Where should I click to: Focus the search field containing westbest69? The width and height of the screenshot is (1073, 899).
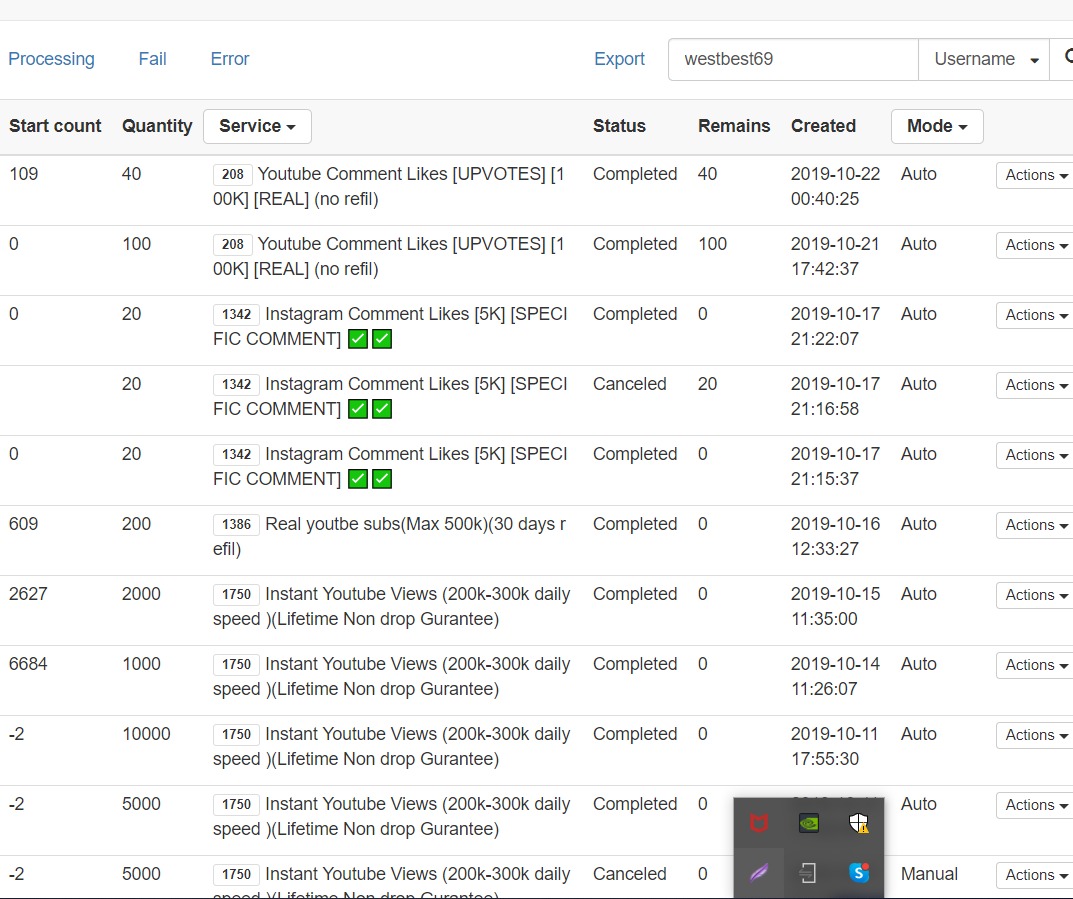[x=793, y=60]
